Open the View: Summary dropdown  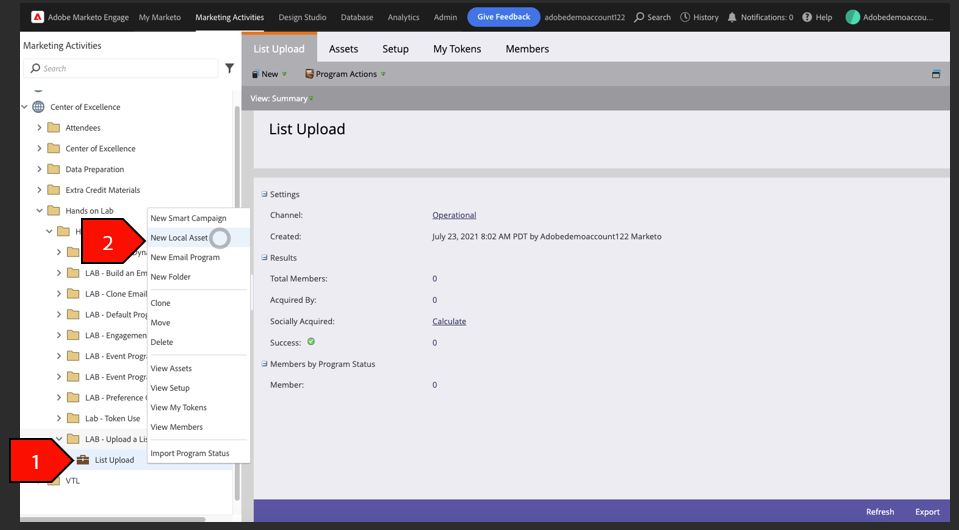pos(281,98)
